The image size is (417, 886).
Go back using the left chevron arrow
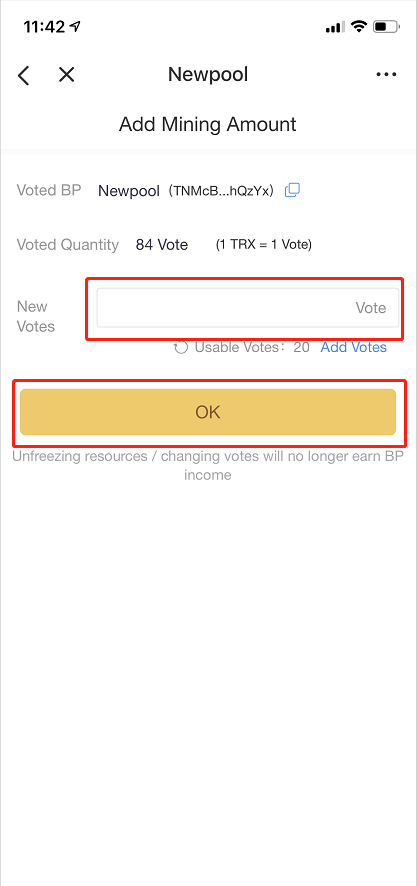point(23,75)
